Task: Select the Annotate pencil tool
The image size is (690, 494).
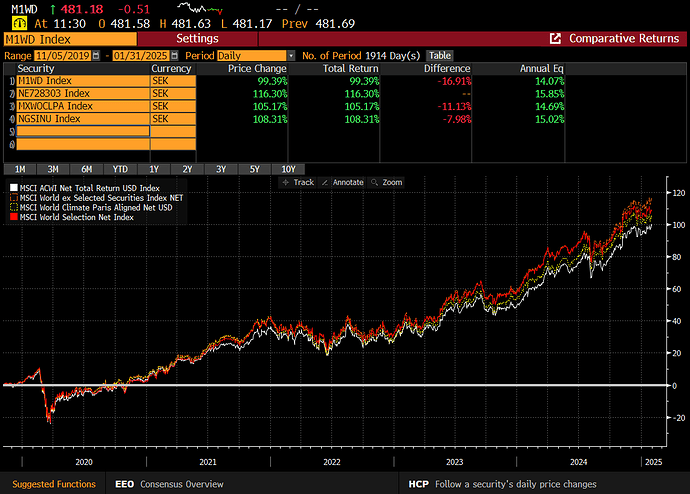Action: pos(342,182)
